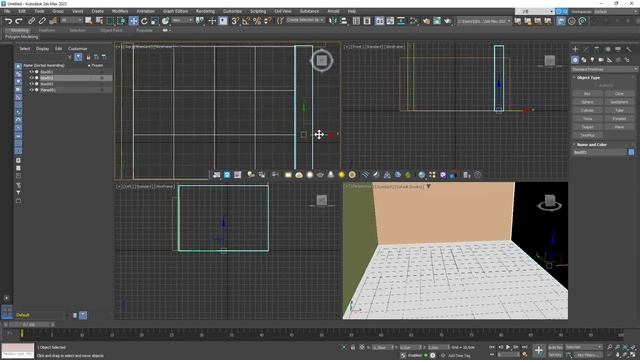
Task: Click the Redo arrow in the main toolbar
Action: pyautogui.click(x=19, y=21)
